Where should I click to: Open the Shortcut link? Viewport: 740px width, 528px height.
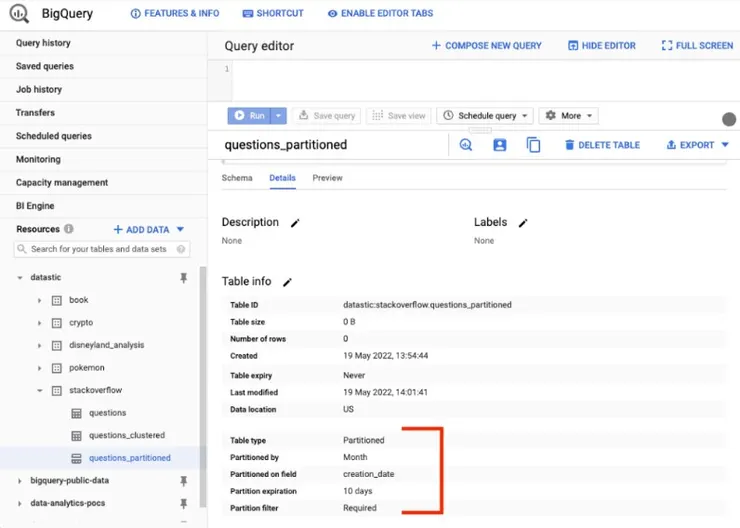pos(273,13)
